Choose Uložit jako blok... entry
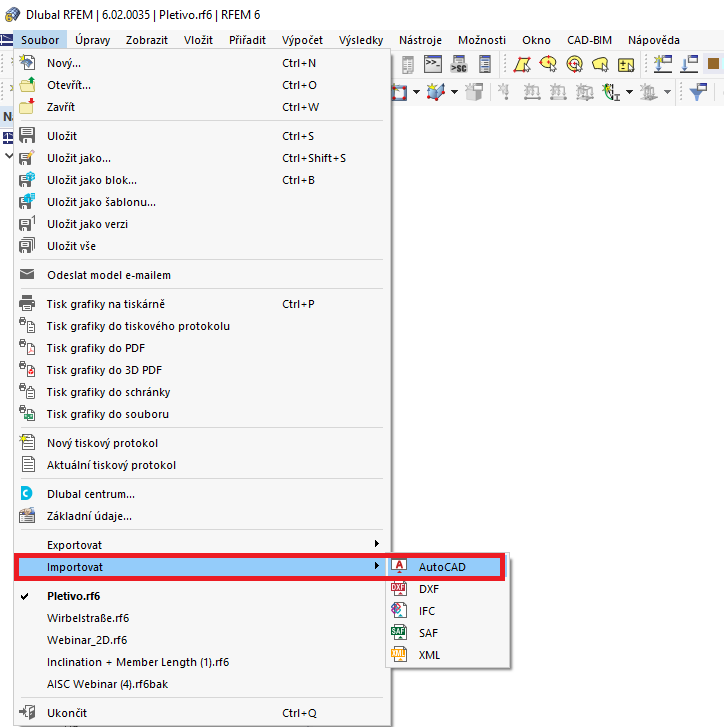This screenshot has width=724, height=727. pos(202,180)
